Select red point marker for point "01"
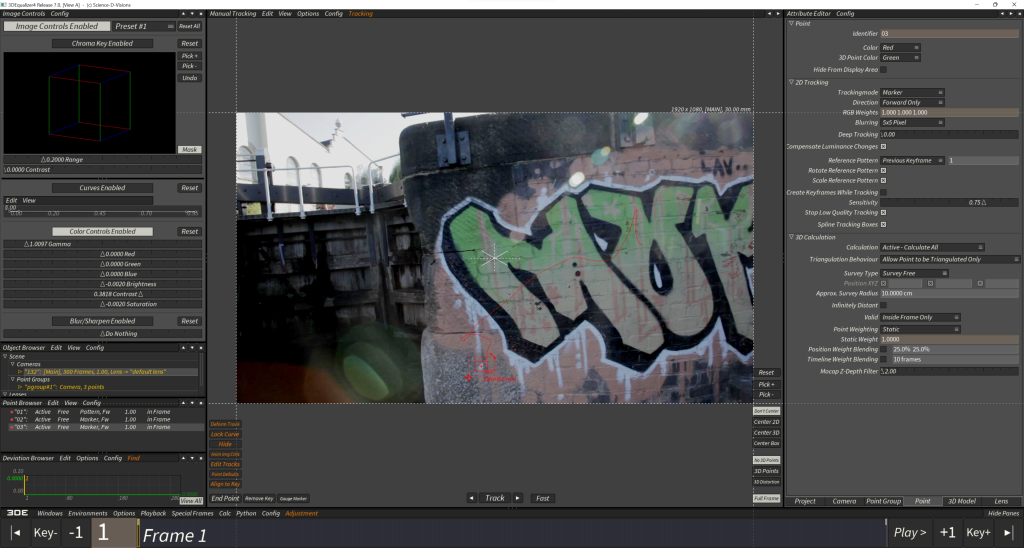This screenshot has height=548, width=1024. (11, 412)
